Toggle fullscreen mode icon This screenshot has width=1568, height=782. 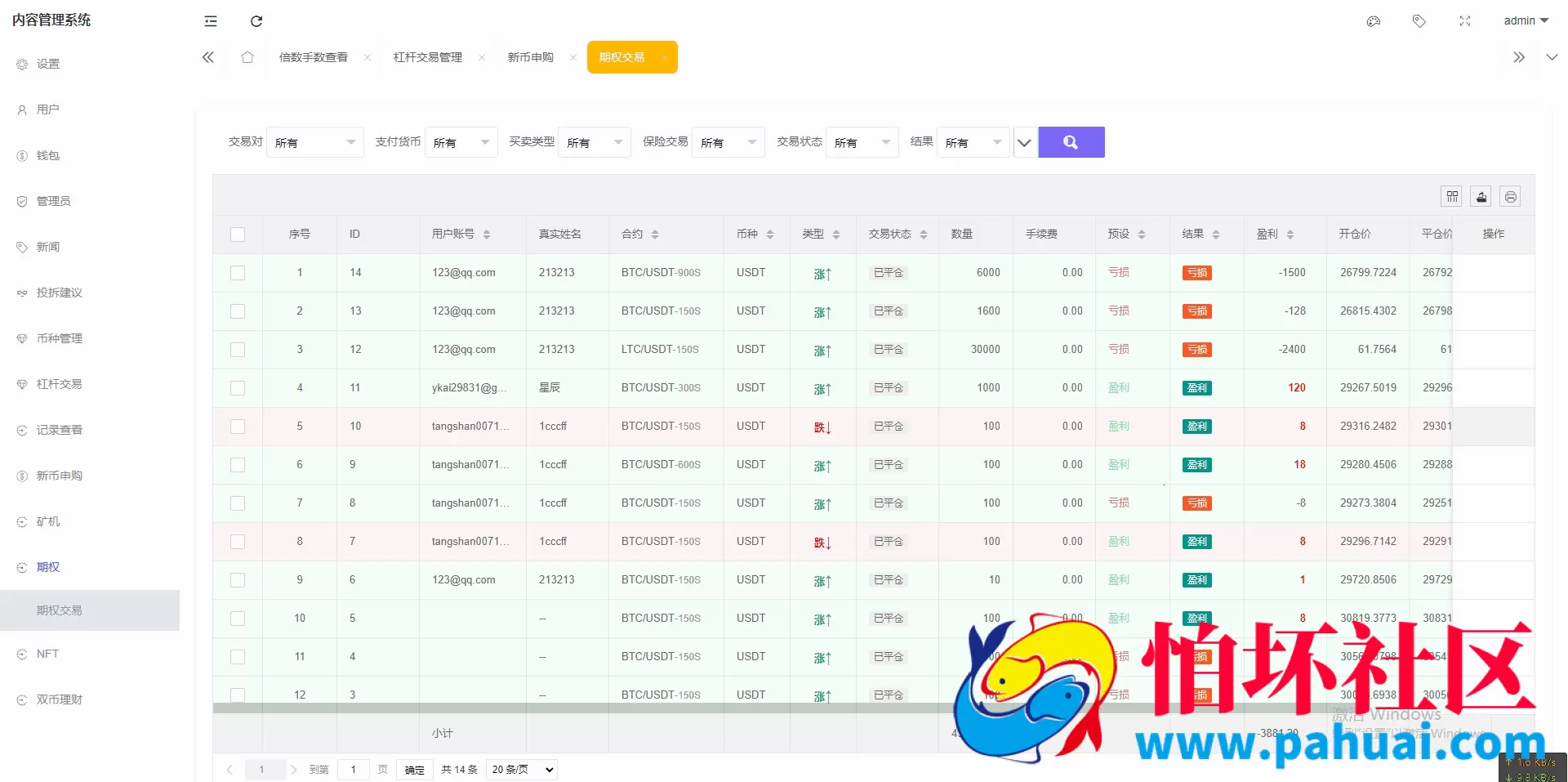coord(1465,21)
